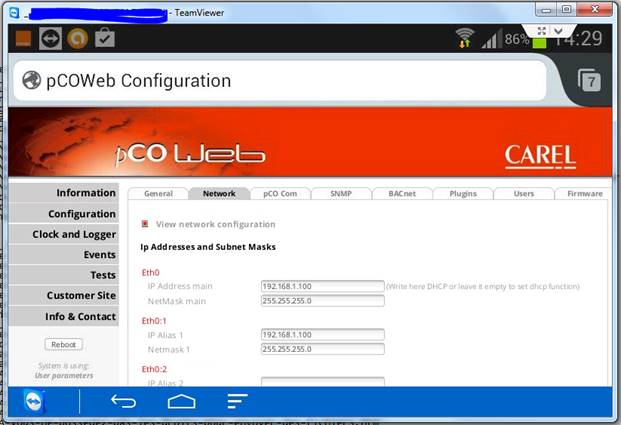Maximize the TeamViewer window
This screenshot has width=621, height=425.
[x=566, y=10]
